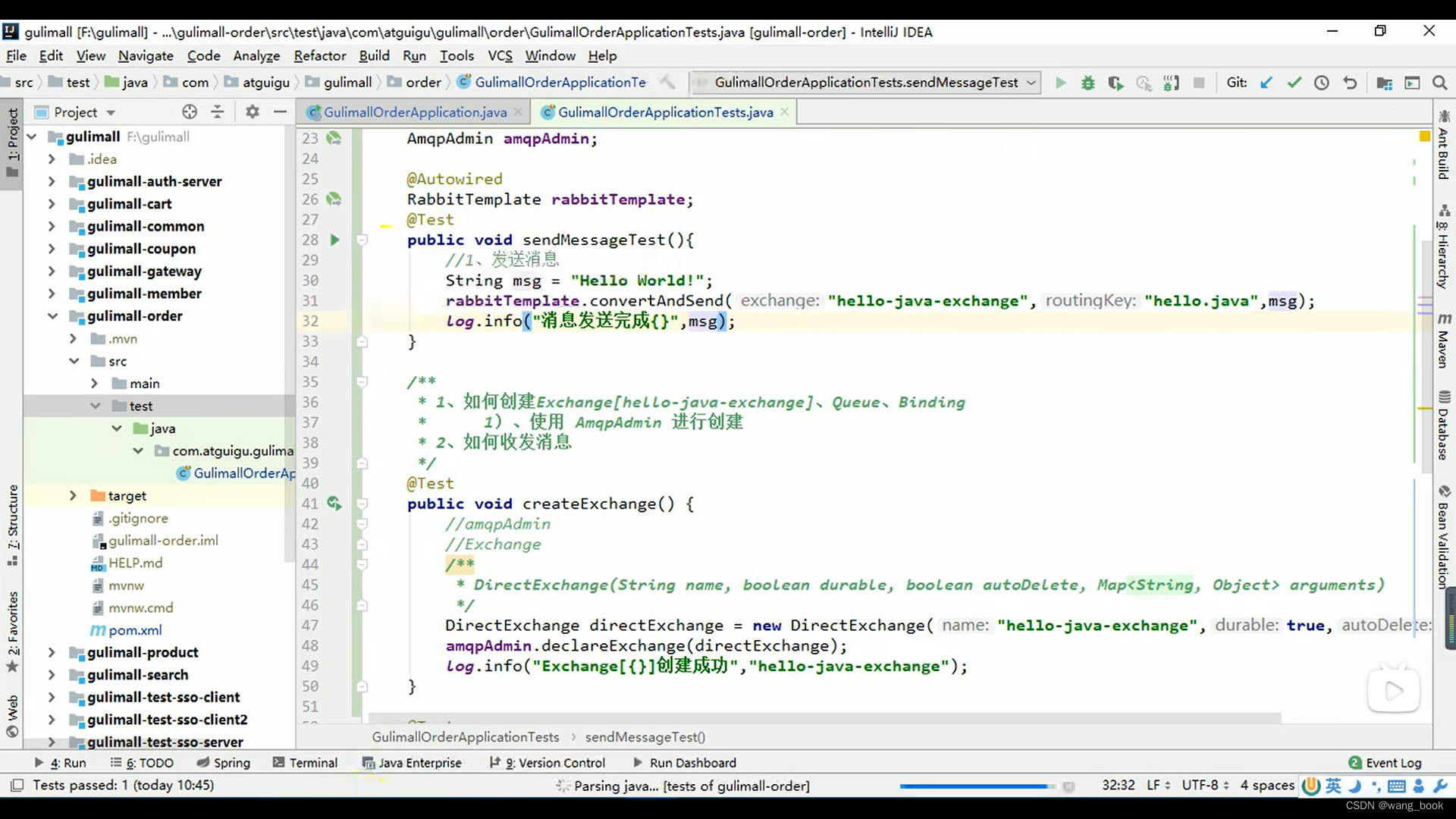This screenshot has width=1456, height=819.
Task: Open search everywhere magnifier icon
Action: pyautogui.click(x=1439, y=83)
